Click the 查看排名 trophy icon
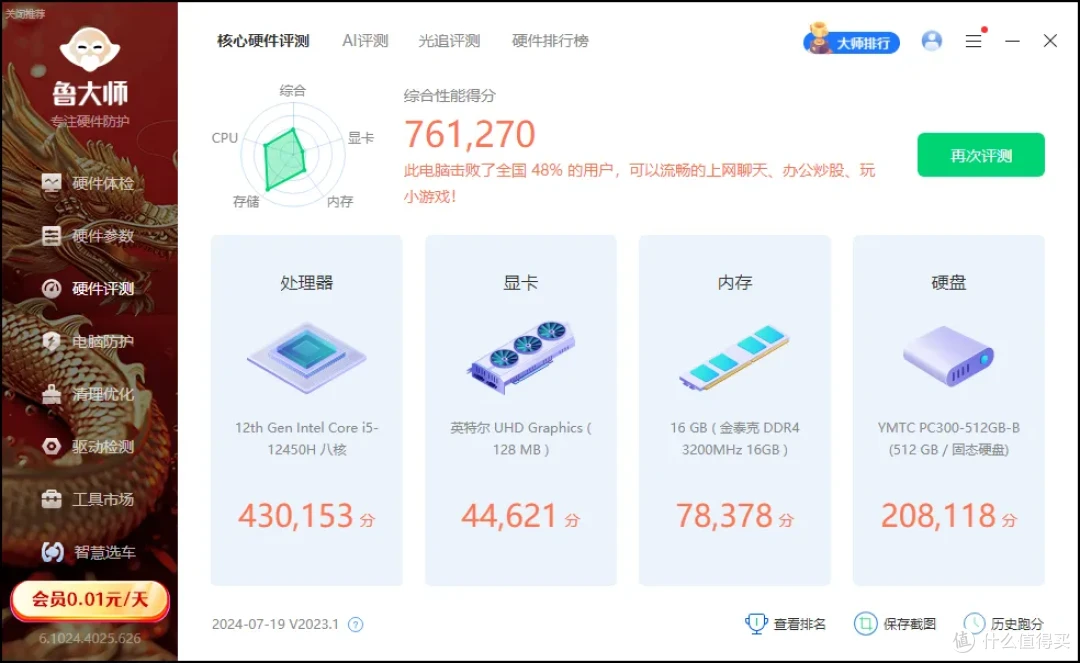The image size is (1080, 663). point(756,624)
